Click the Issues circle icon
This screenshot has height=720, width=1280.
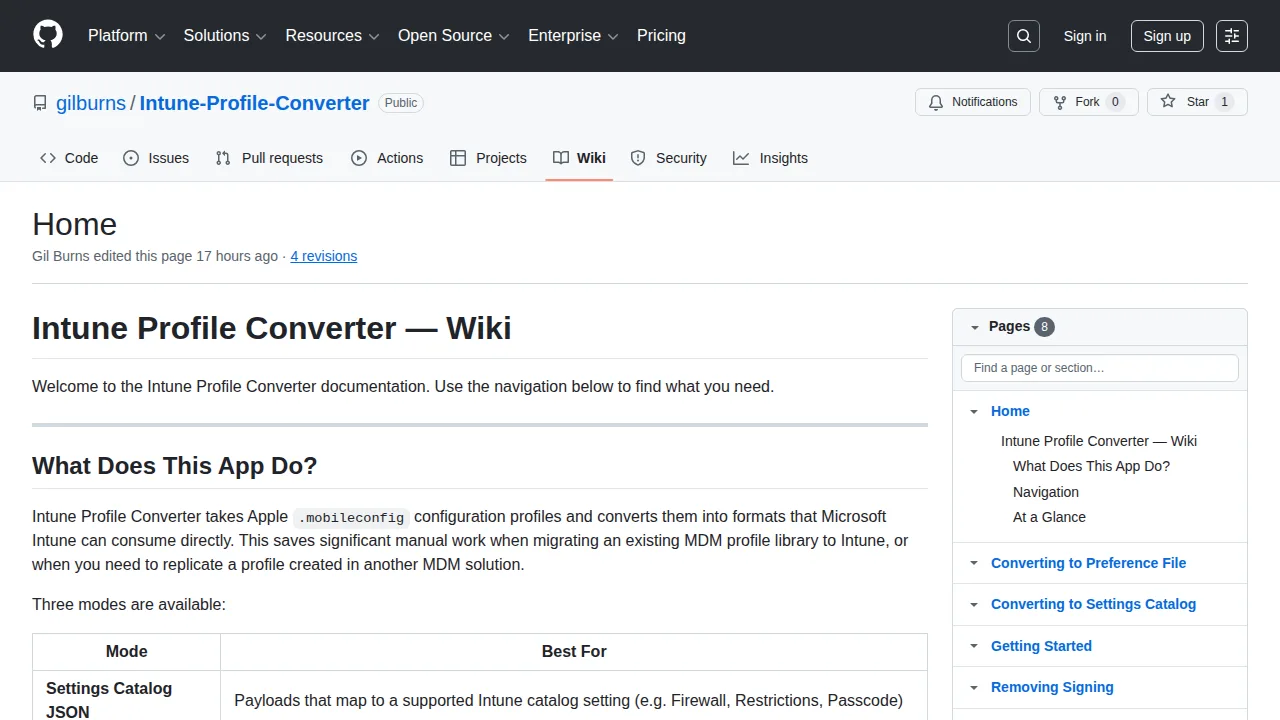(131, 158)
